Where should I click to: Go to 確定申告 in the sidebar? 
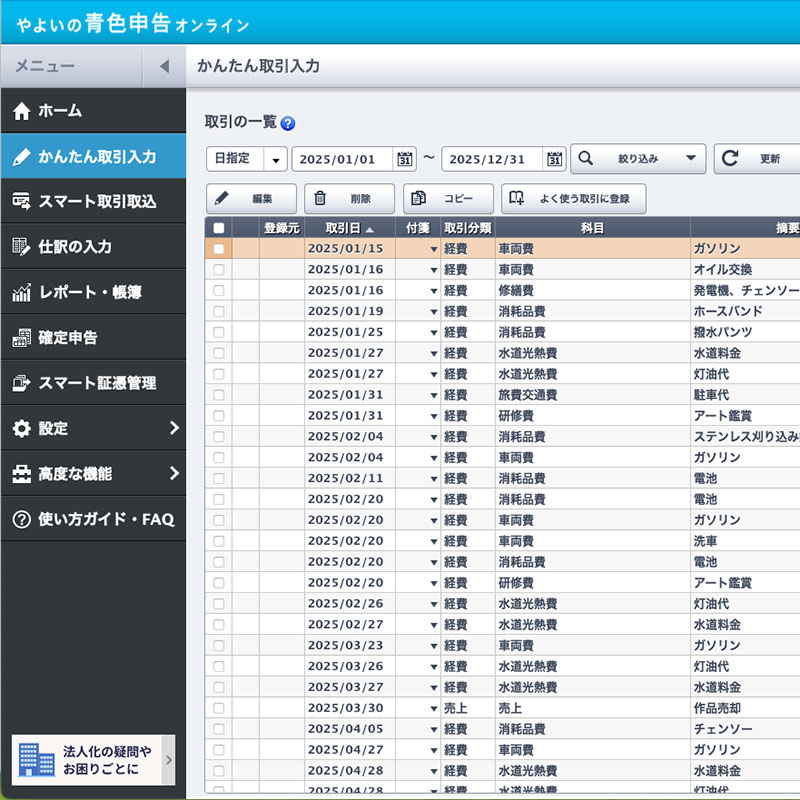click(x=93, y=338)
